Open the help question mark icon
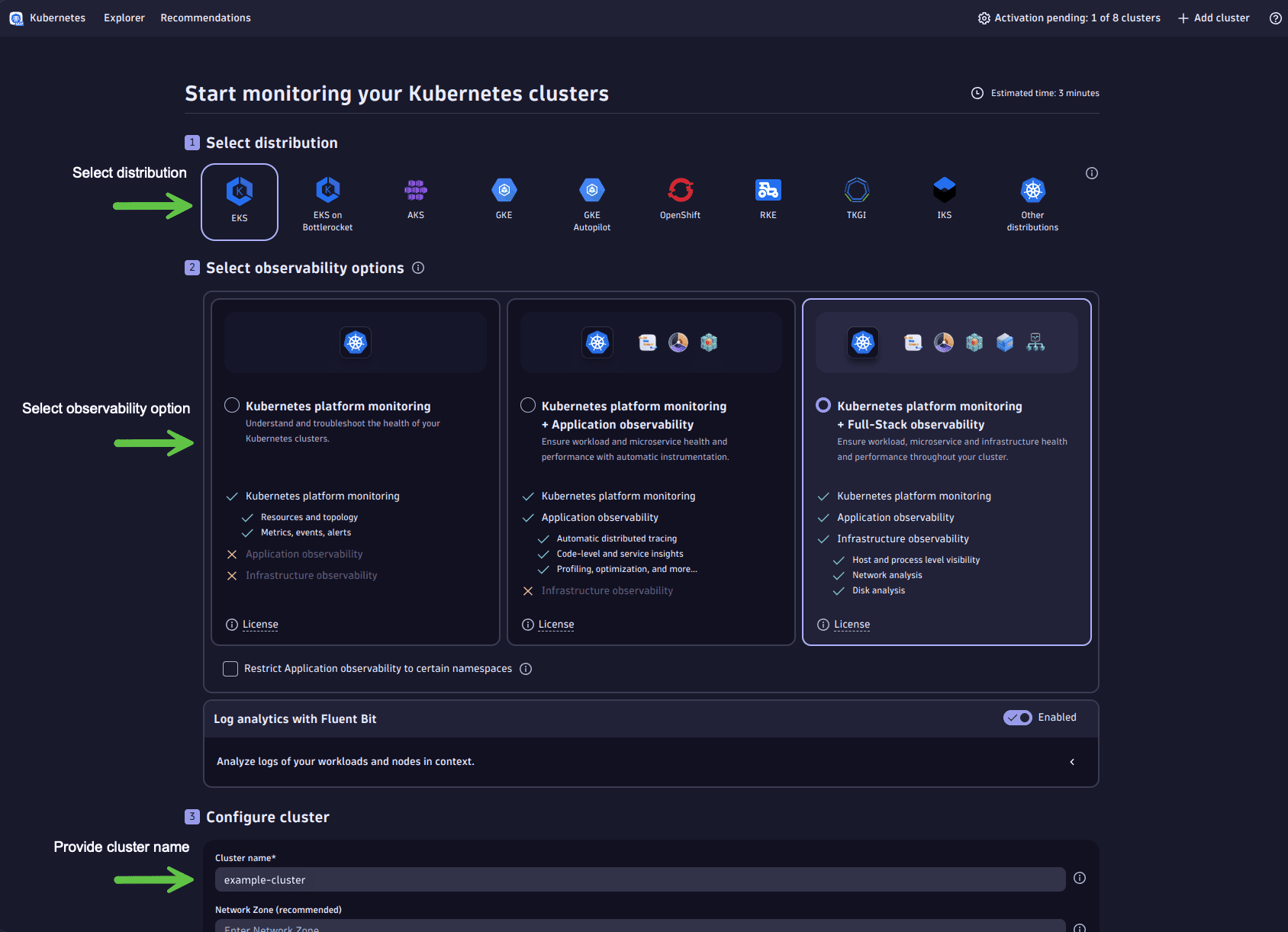Screen dimensions: 1288x932 coord(1275,18)
